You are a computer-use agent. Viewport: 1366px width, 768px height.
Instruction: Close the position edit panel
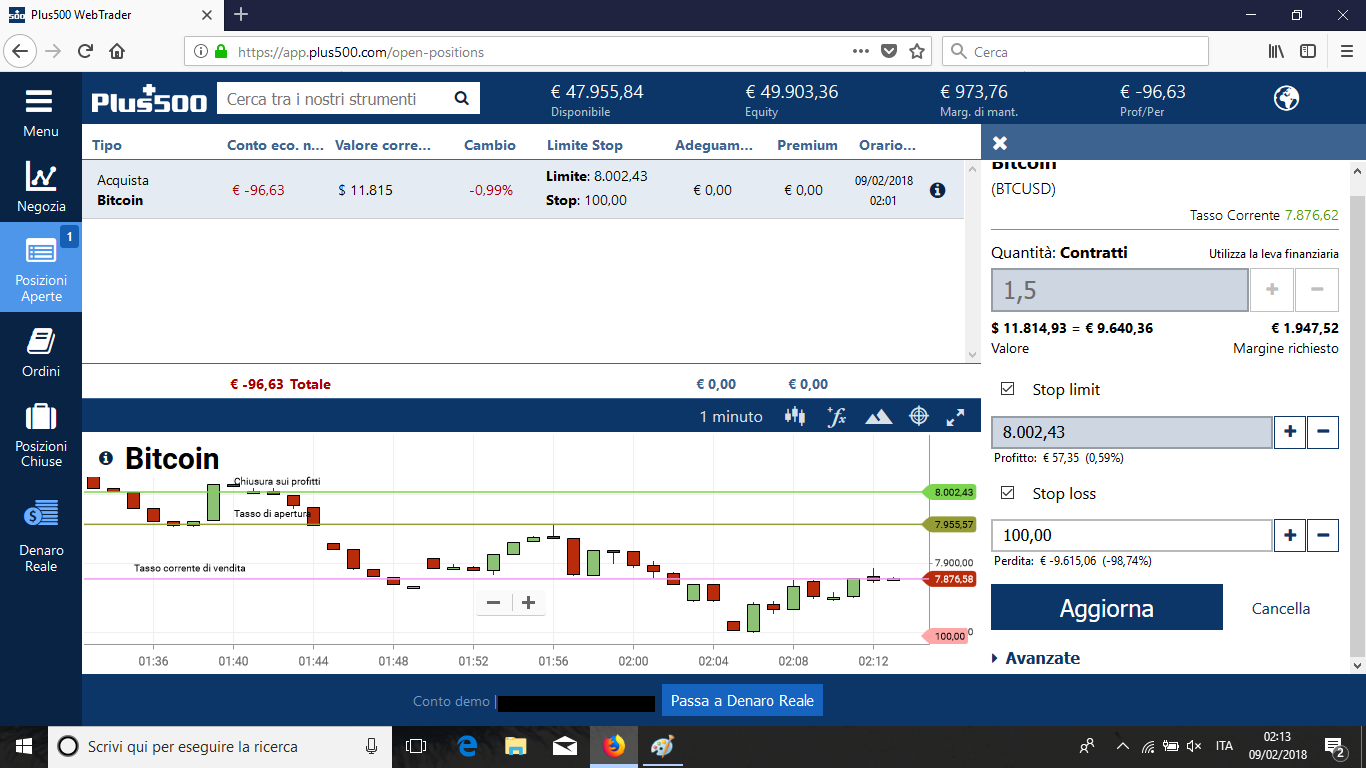(1000, 143)
